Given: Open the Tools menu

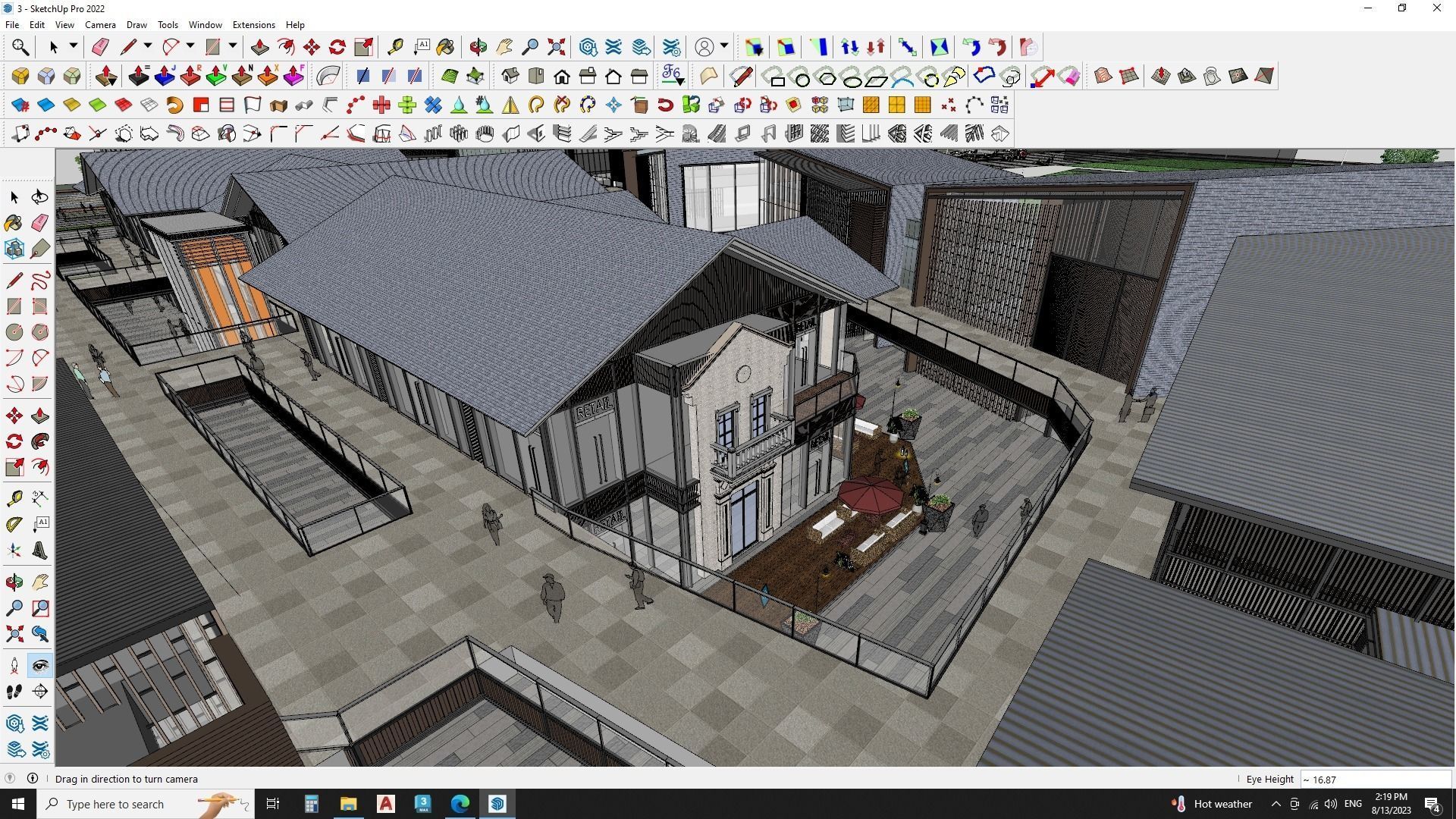Looking at the screenshot, I should [x=168, y=25].
